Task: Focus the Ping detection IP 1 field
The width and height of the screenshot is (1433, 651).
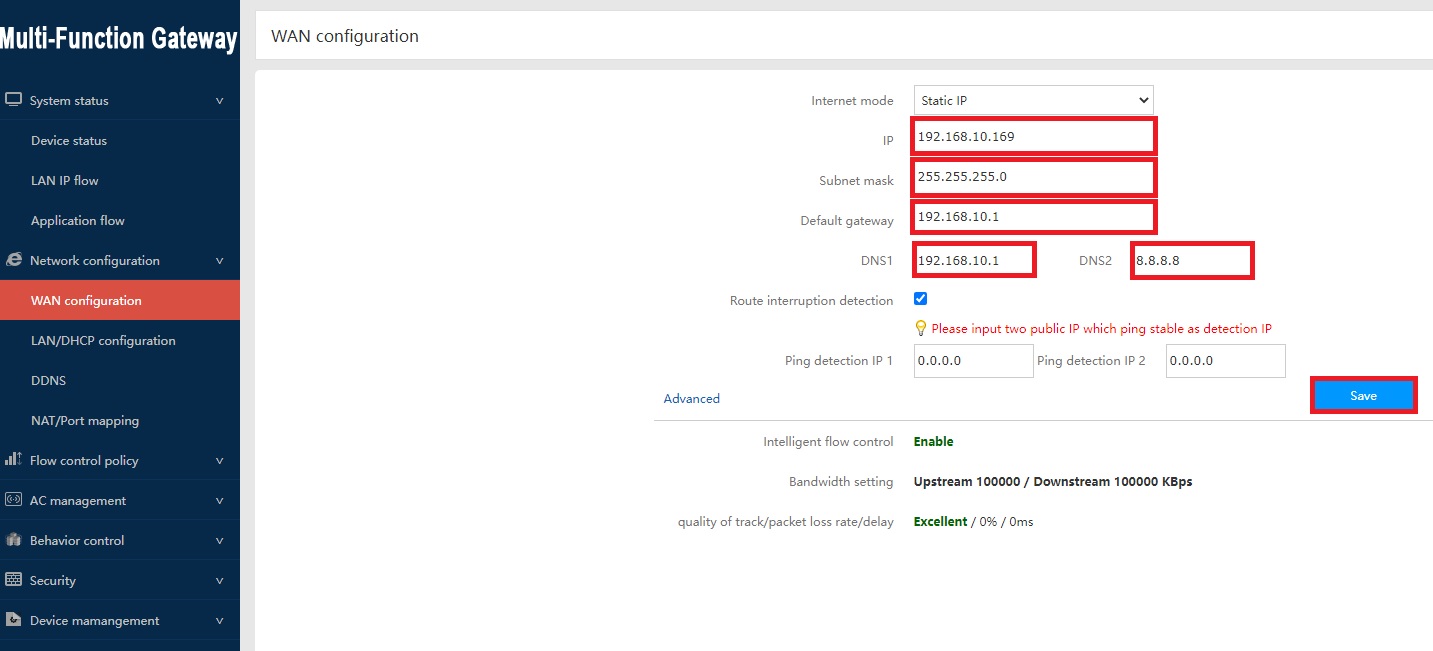Action: pyautogui.click(x=973, y=361)
